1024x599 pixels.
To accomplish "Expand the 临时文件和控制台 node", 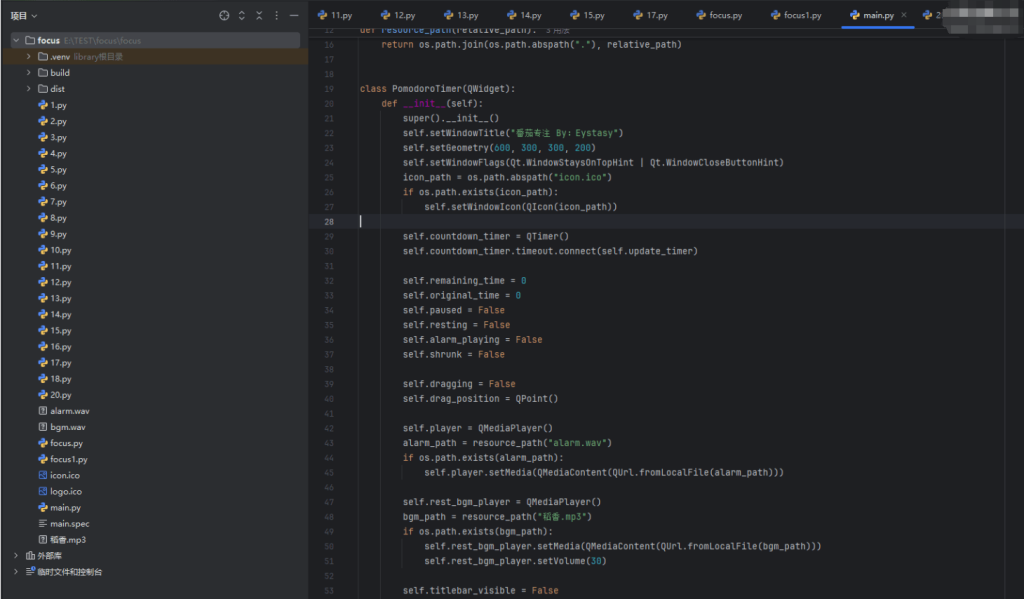I will tap(16, 572).
